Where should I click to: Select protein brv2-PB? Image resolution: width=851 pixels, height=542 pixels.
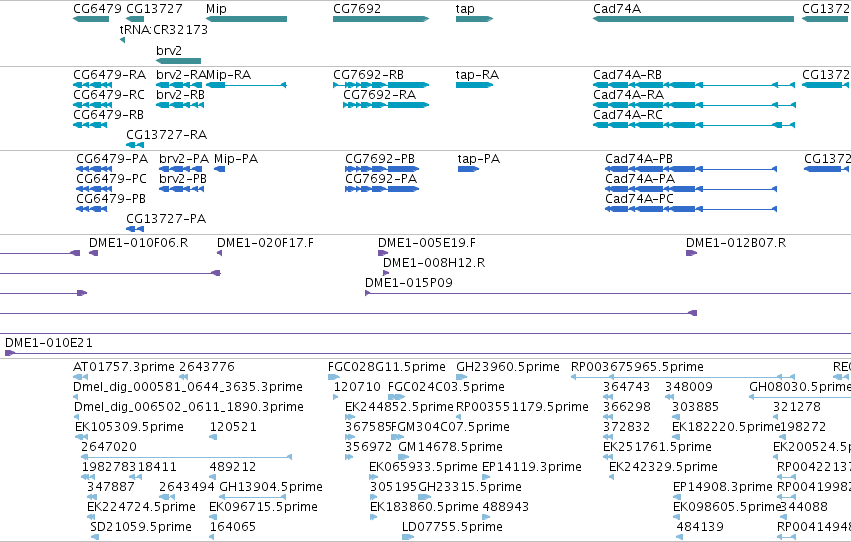coord(181,189)
